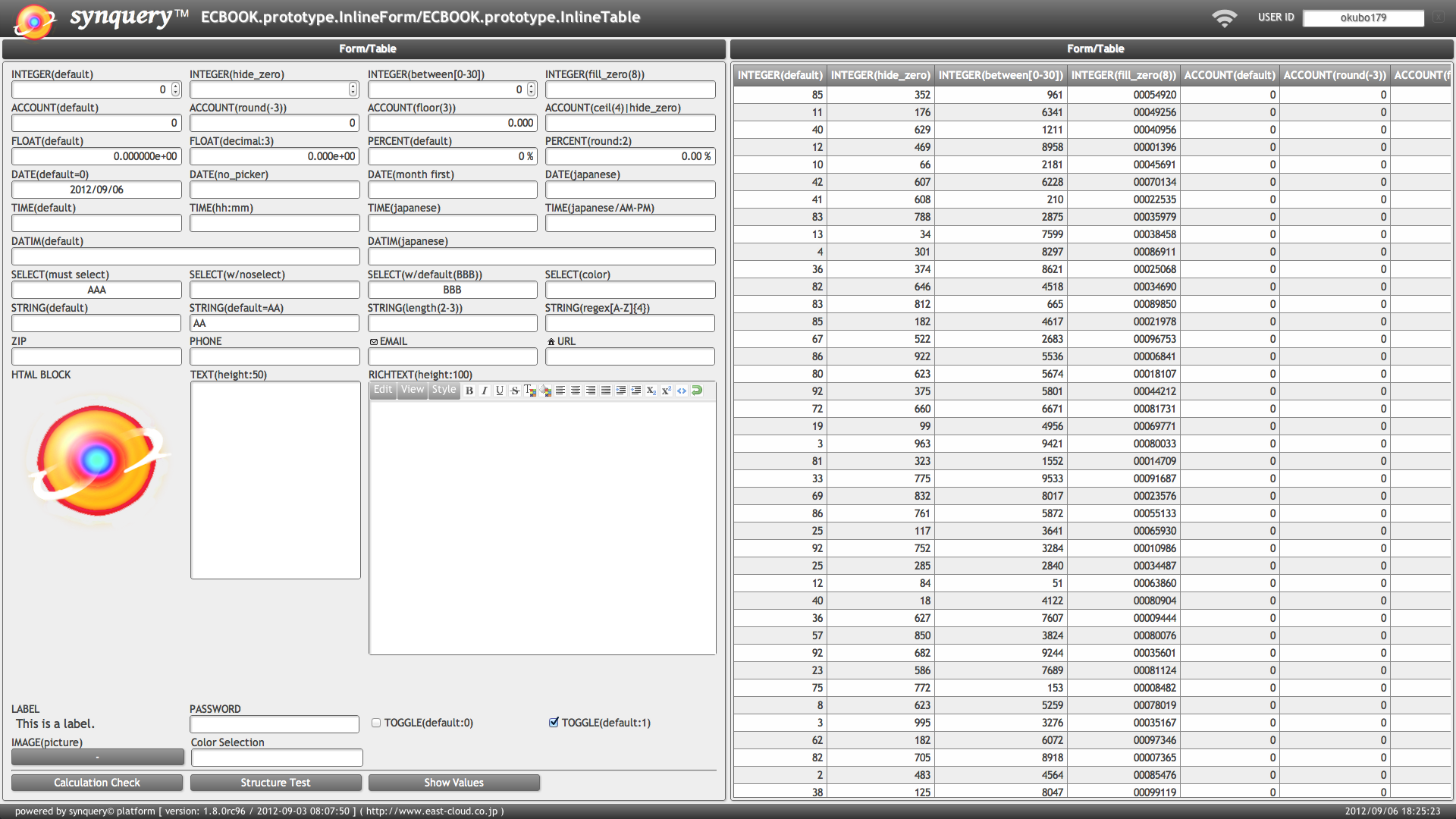
Task: Open the Edit menu of rich text editor
Action: 383,390
